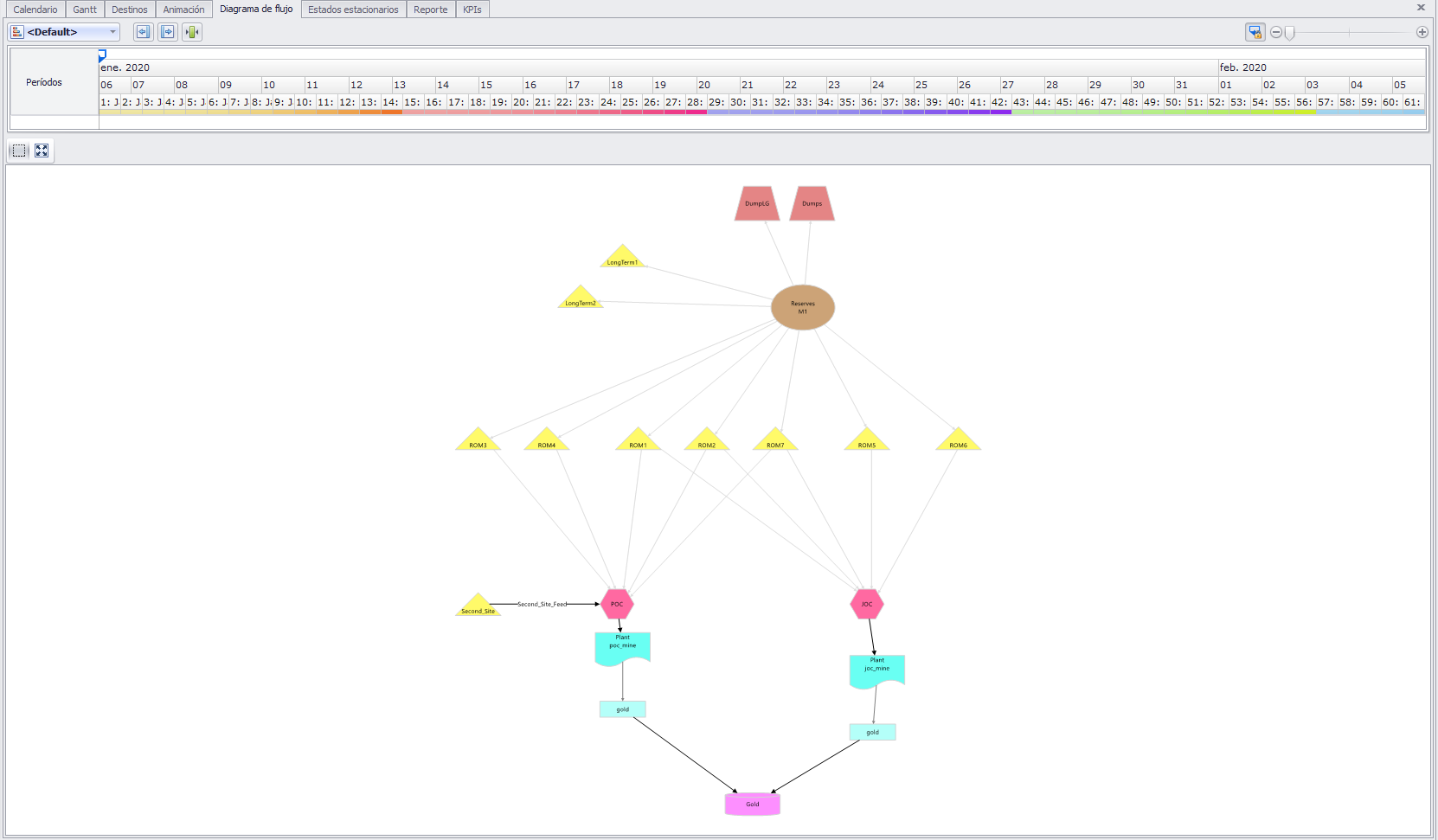Click the blue timeline position marker

tap(102, 55)
